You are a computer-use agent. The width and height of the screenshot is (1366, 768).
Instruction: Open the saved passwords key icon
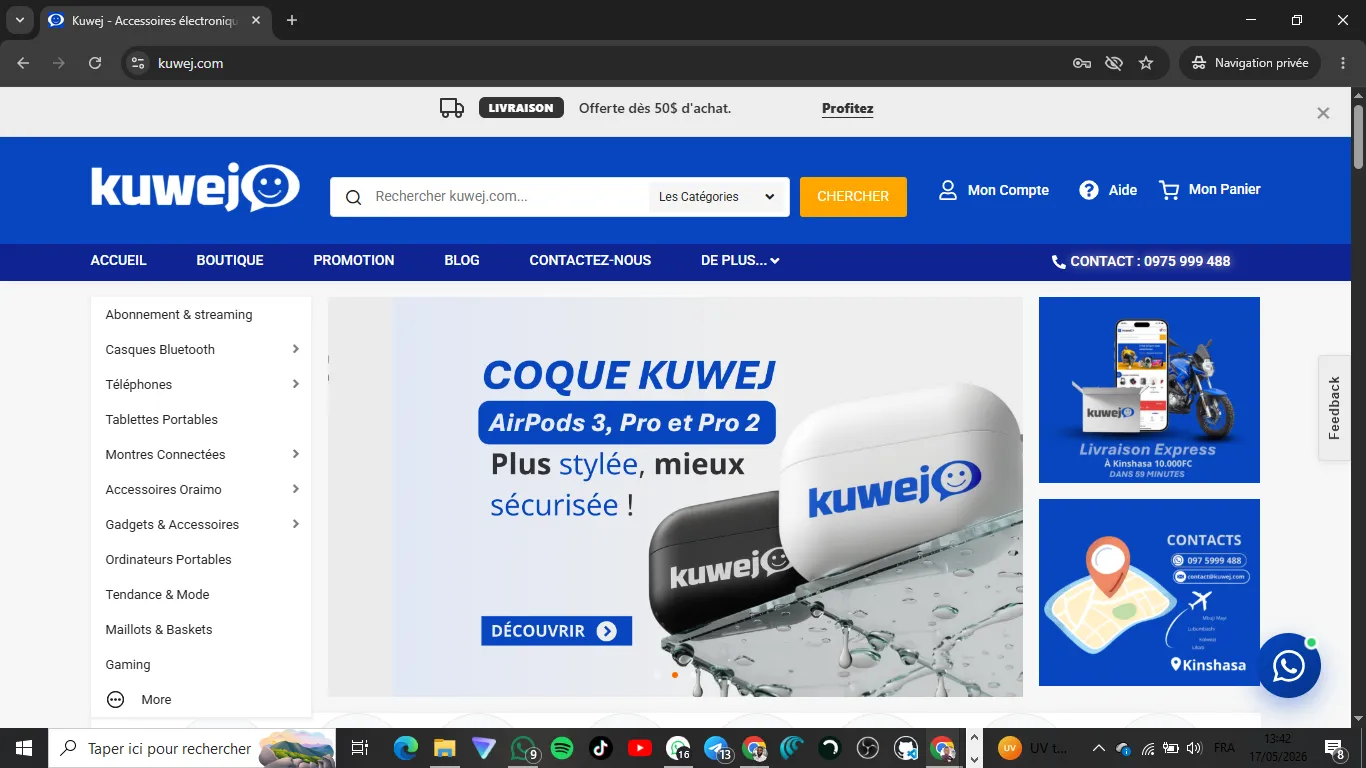tap(1082, 63)
